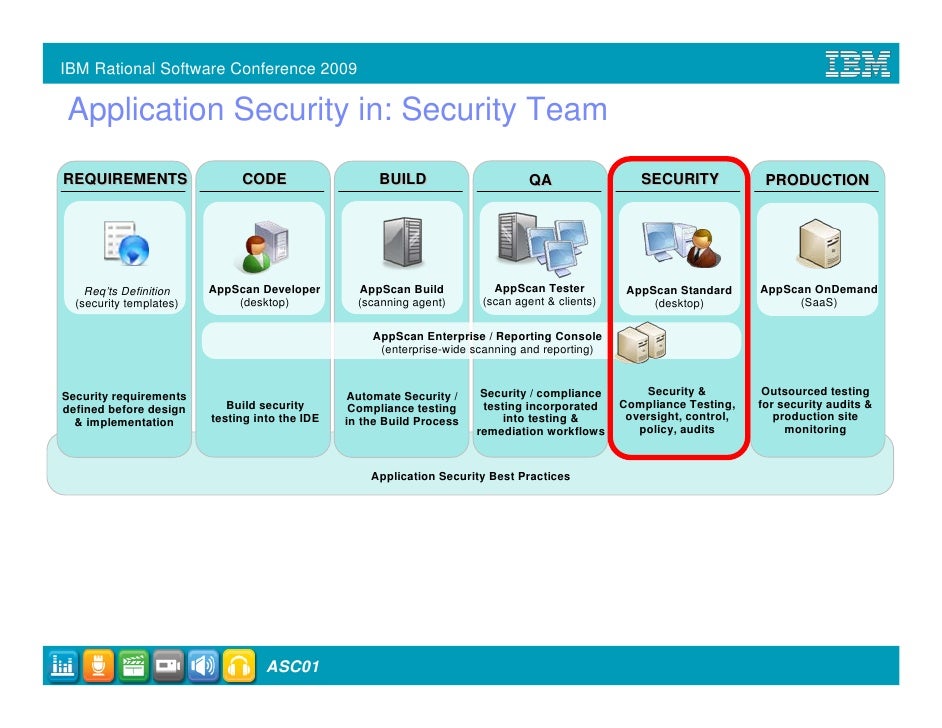Click the '(SaaS)' caption
942x728 pixels.
coord(819,303)
